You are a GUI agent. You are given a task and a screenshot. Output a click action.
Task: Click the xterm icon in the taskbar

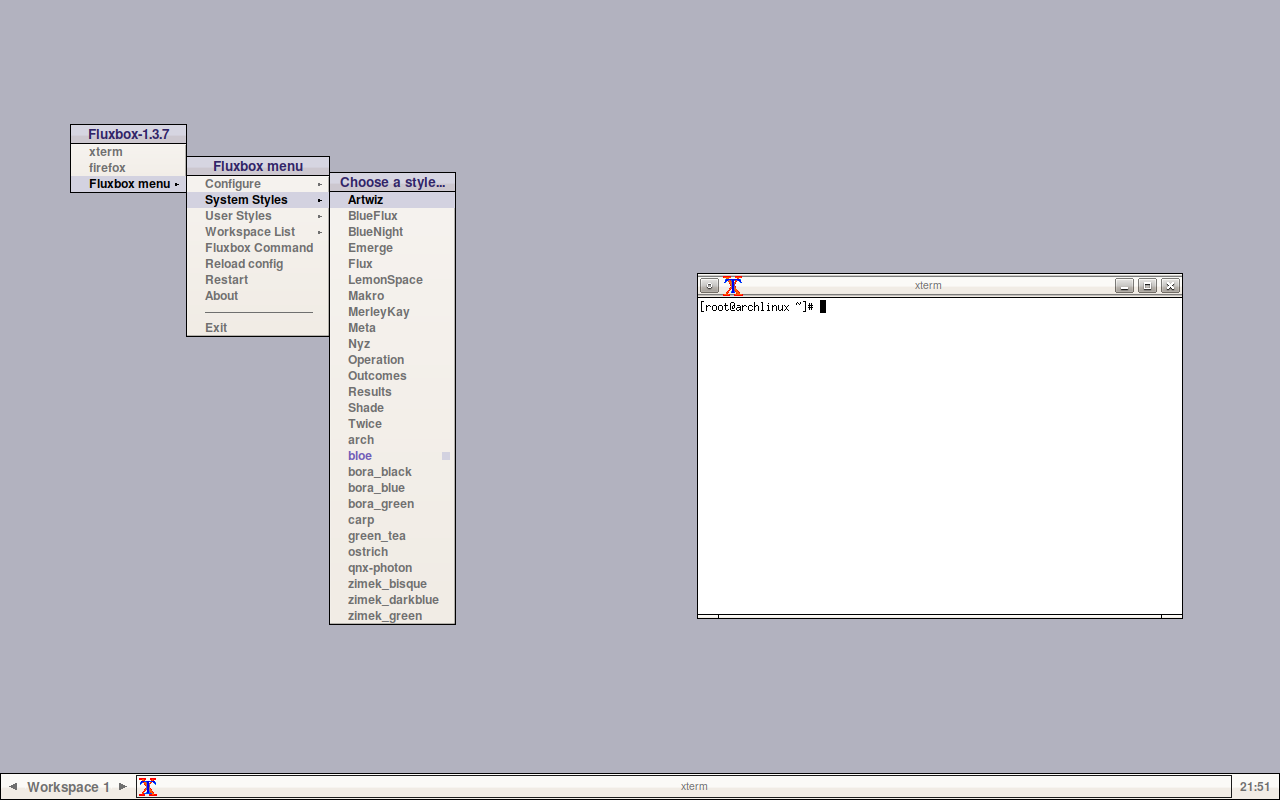148,787
